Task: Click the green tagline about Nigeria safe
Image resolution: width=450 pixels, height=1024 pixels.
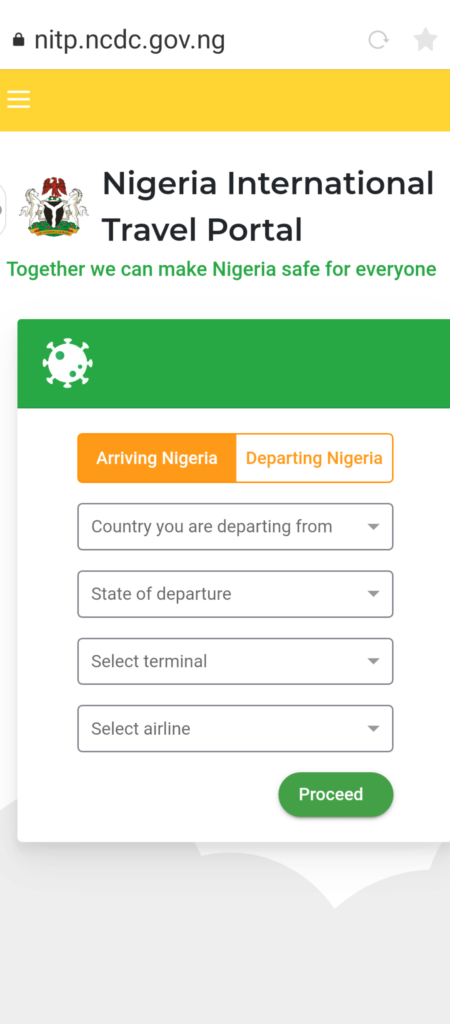Action: pyautogui.click(x=221, y=269)
